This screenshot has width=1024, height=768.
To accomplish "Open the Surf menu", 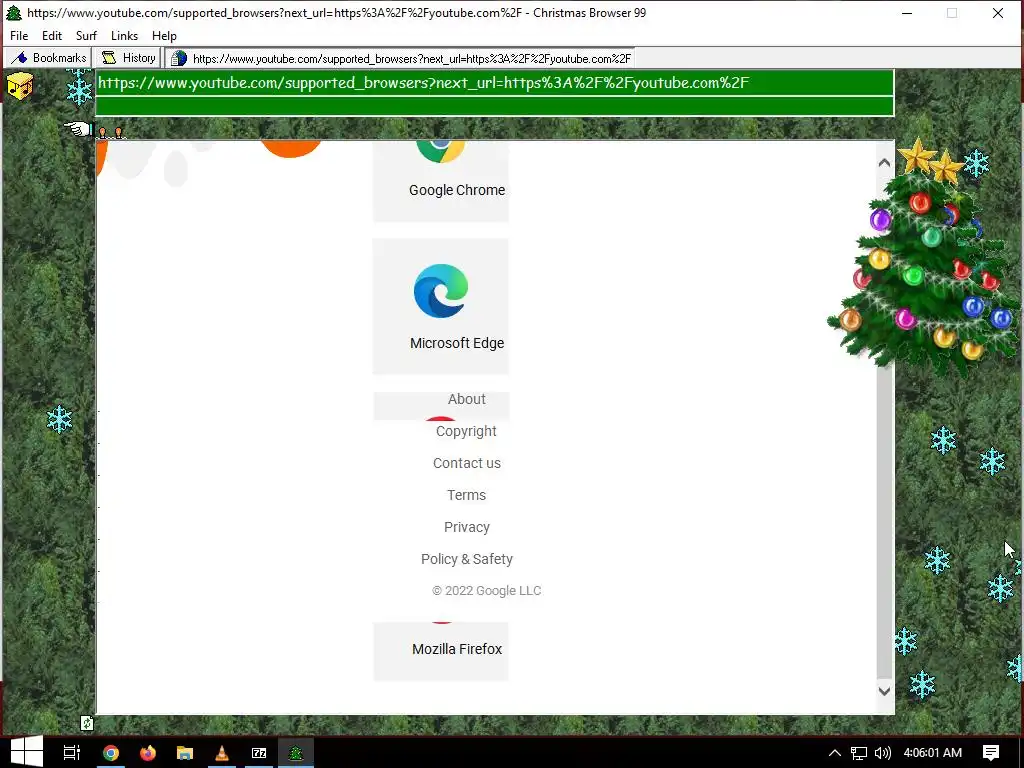I will point(86,36).
